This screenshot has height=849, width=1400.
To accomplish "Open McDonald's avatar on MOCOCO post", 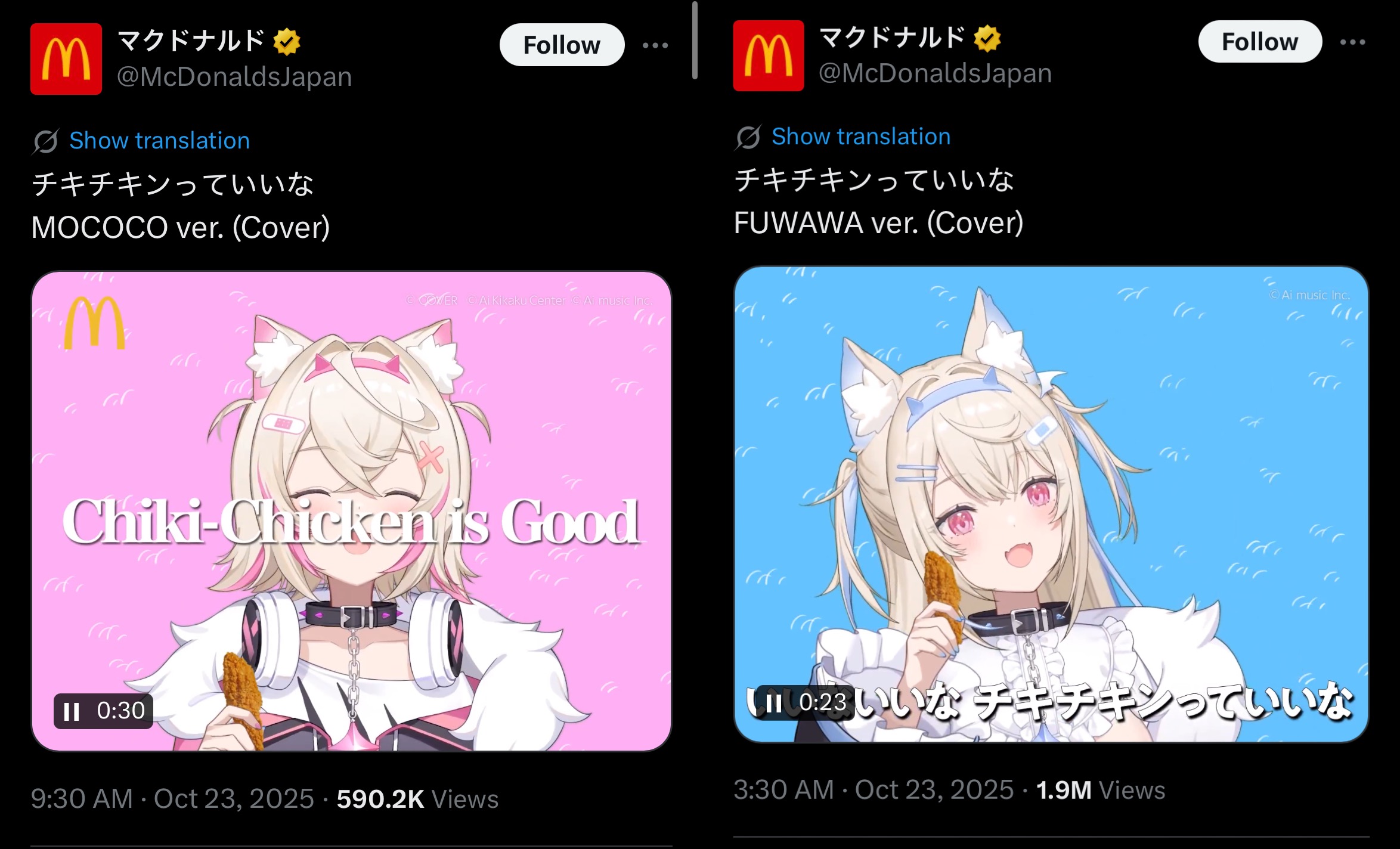I will click(66, 59).
